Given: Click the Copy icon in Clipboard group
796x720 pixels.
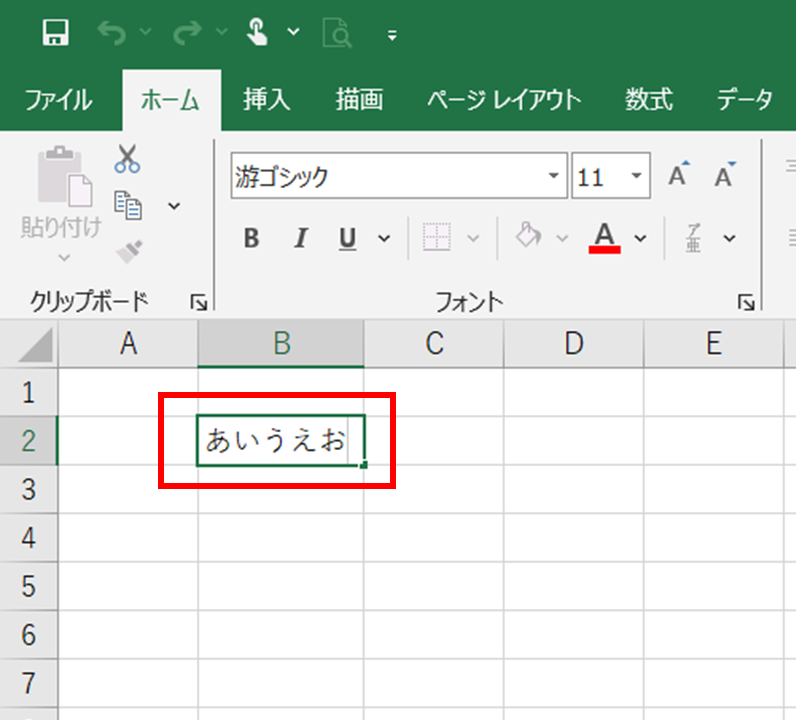Looking at the screenshot, I should [128, 204].
